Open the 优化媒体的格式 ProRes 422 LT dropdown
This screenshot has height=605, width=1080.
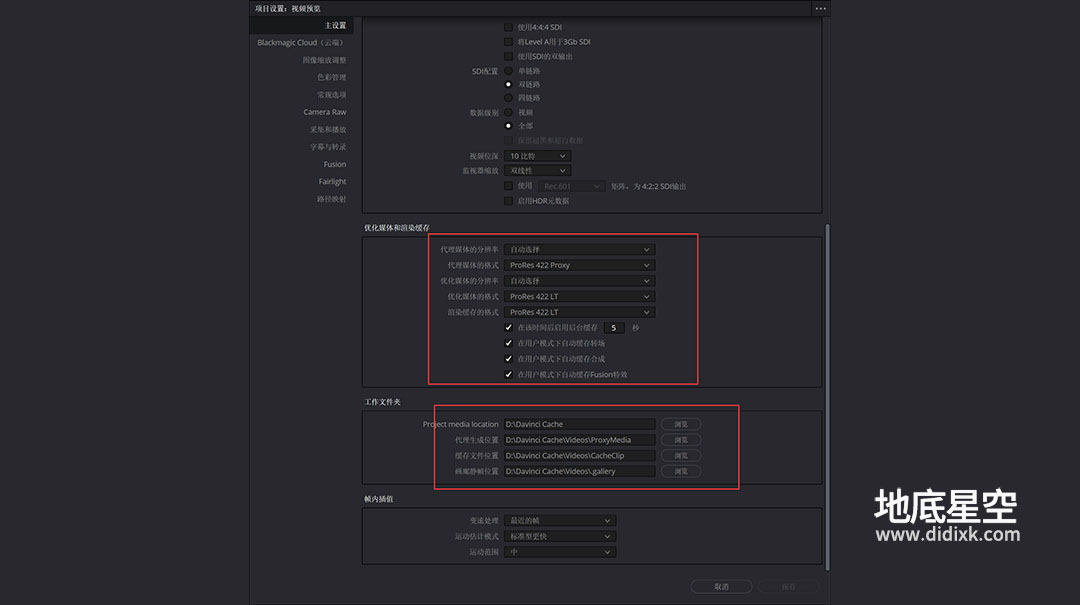(x=579, y=296)
